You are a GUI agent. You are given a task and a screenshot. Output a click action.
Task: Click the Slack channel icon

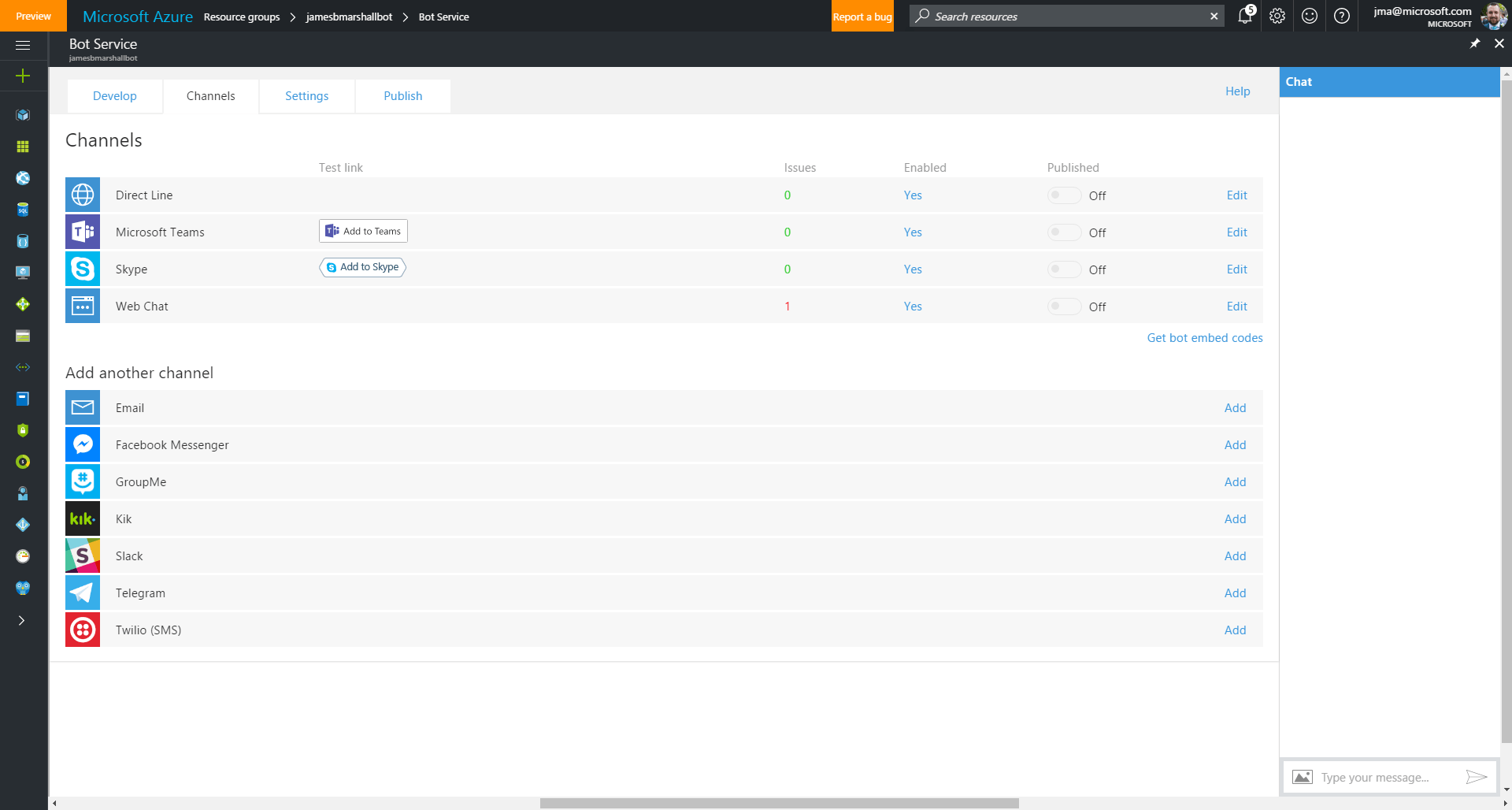[83, 555]
